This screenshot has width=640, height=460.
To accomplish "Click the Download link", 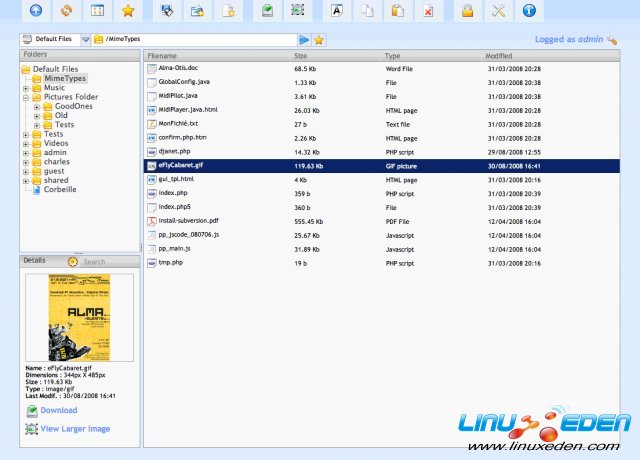I will [58, 410].
